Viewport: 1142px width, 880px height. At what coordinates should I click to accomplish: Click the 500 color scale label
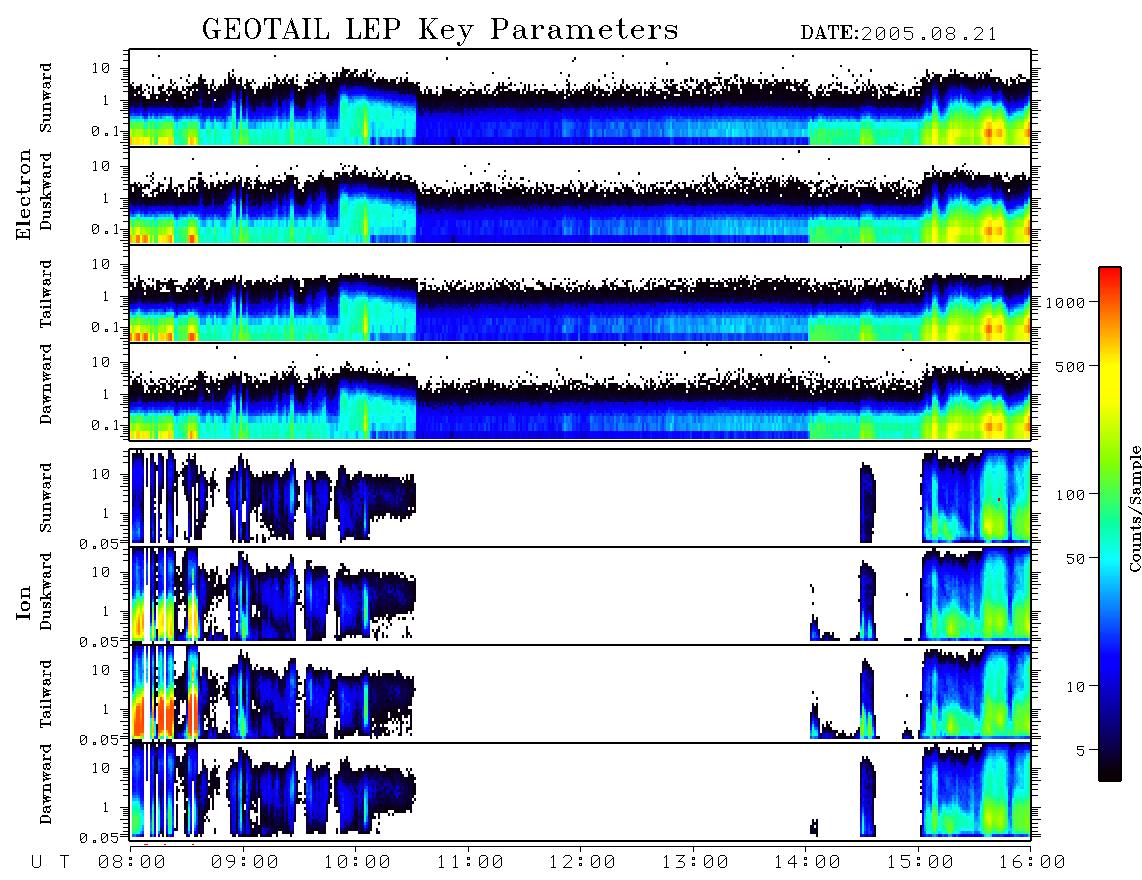pos(1070,366)
